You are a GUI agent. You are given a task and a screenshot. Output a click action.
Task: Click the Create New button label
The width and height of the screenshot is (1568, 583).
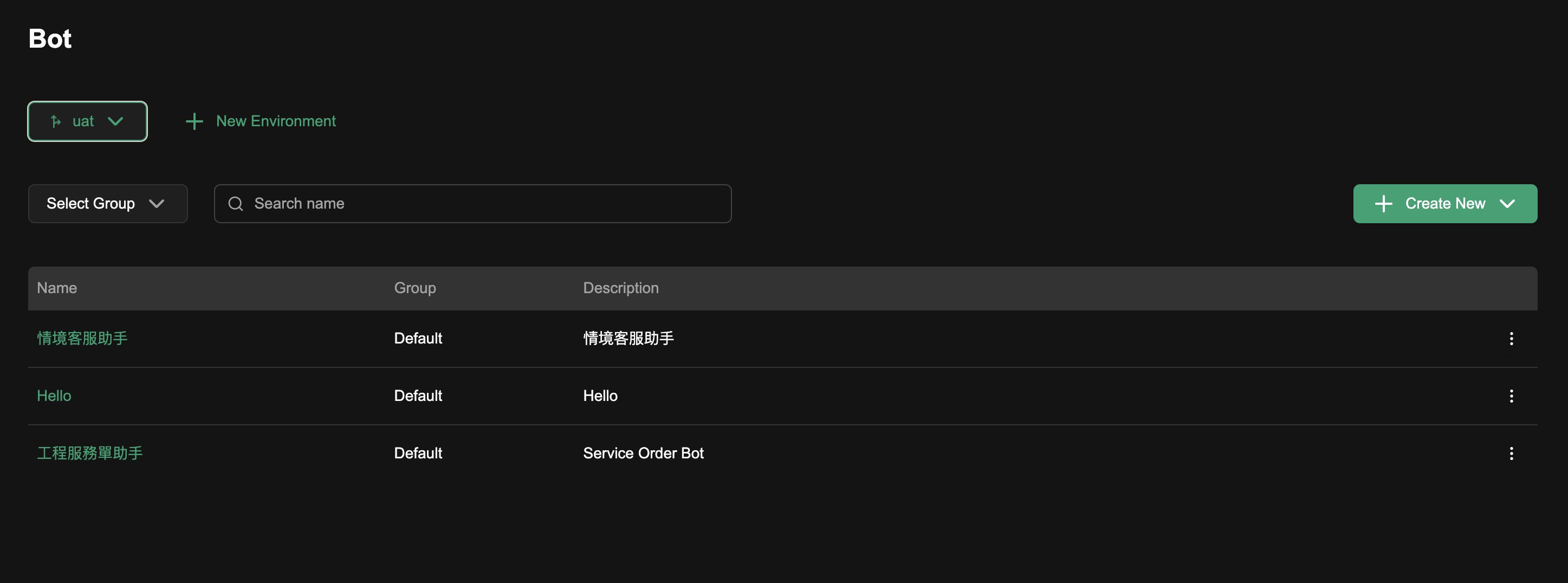[x=1444, y=204]
